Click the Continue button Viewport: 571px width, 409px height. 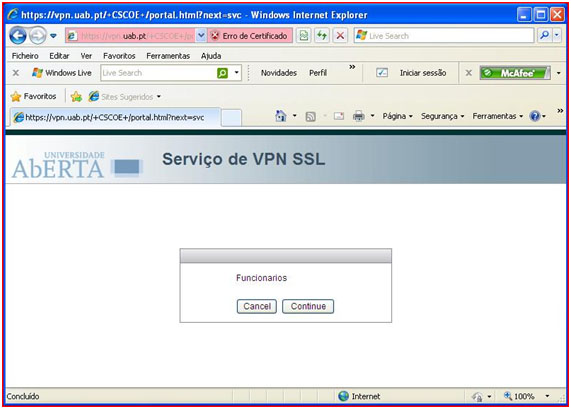pos(308,306)
